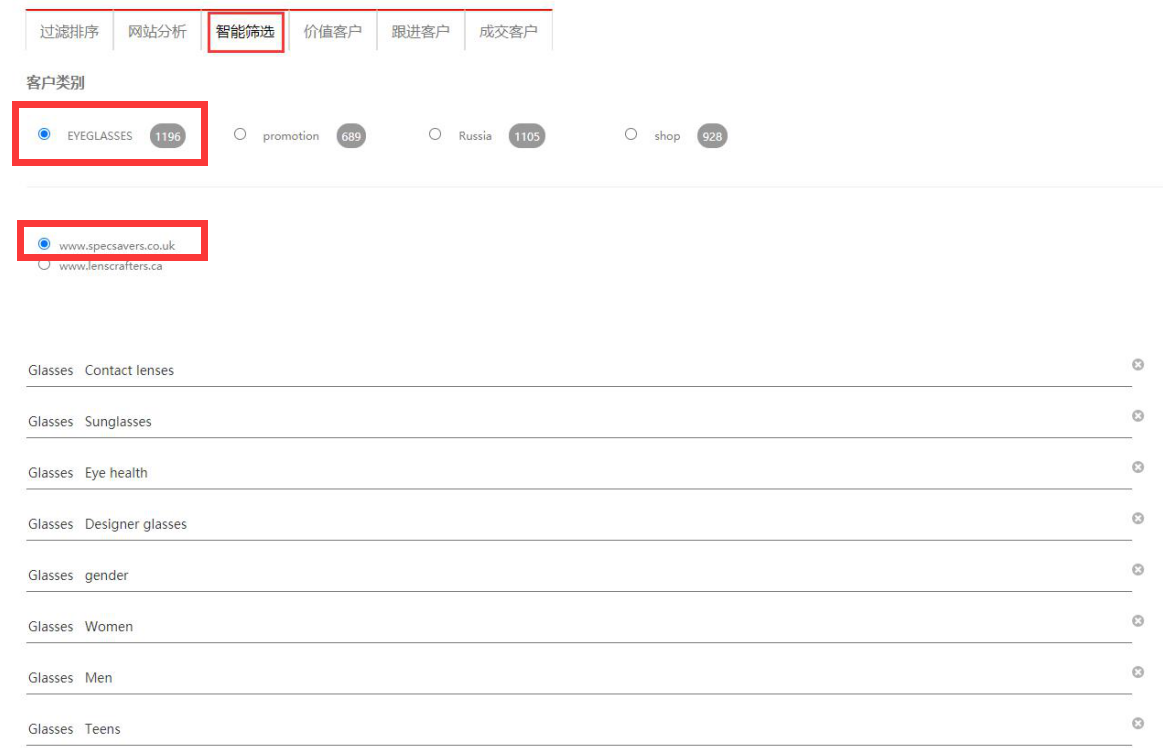Select www.lenscrafters.ca website option
This screenshot has height=748, width=1163.
point(44,265)
